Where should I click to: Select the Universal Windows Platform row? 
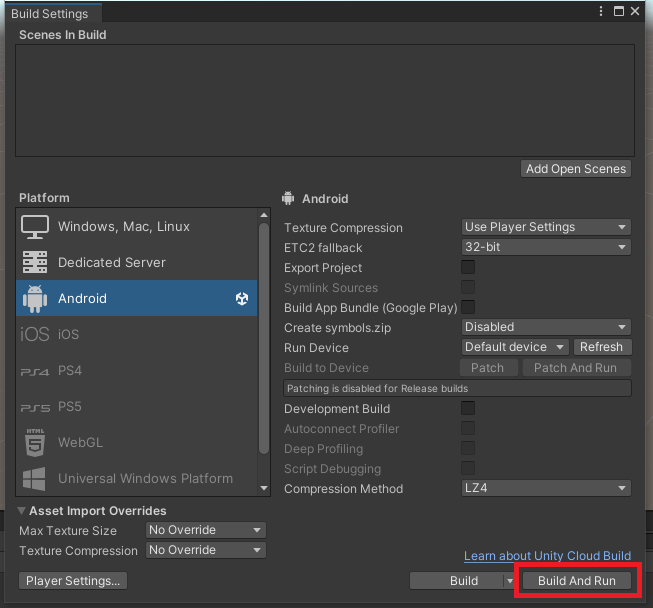[137, 478]
